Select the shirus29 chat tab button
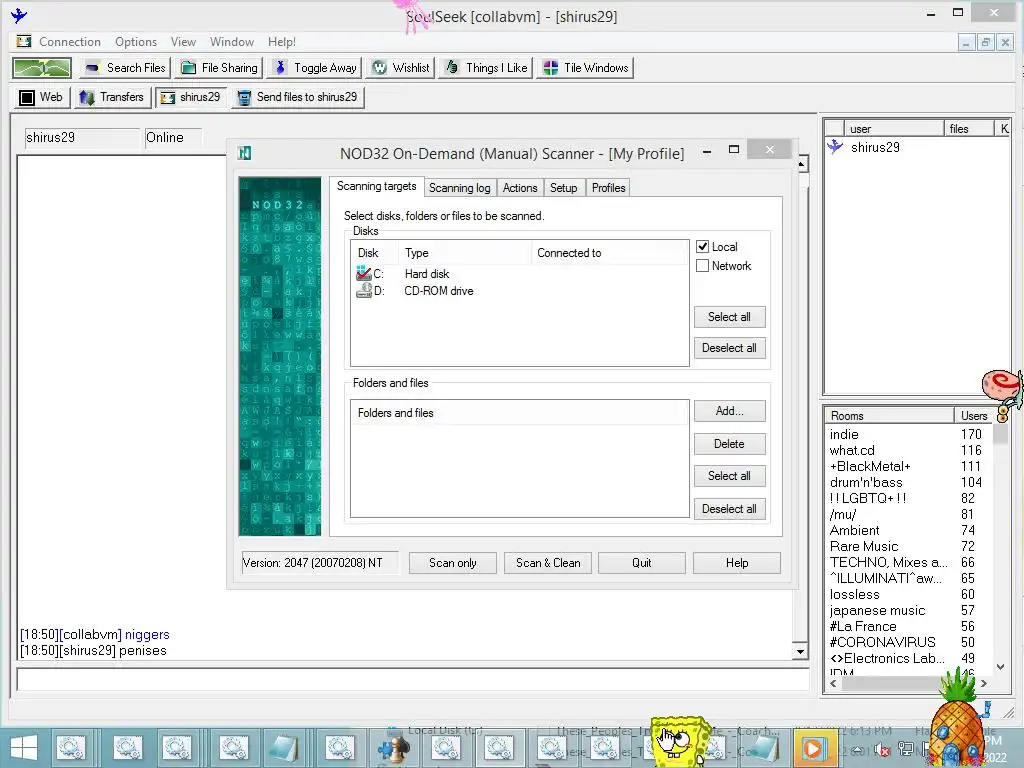The width and height of the screenshot is (1024, 768). click(x=191, y=97)
